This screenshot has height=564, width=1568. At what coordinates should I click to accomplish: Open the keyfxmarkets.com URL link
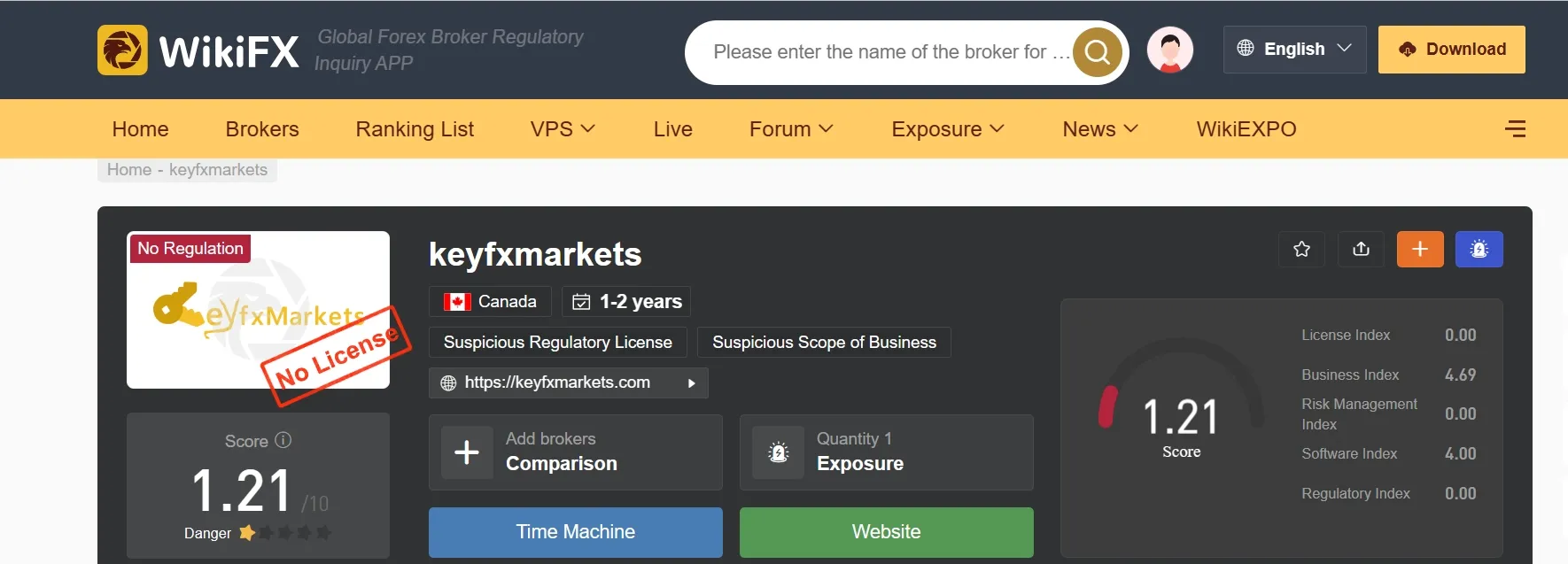tap(557, 382)
